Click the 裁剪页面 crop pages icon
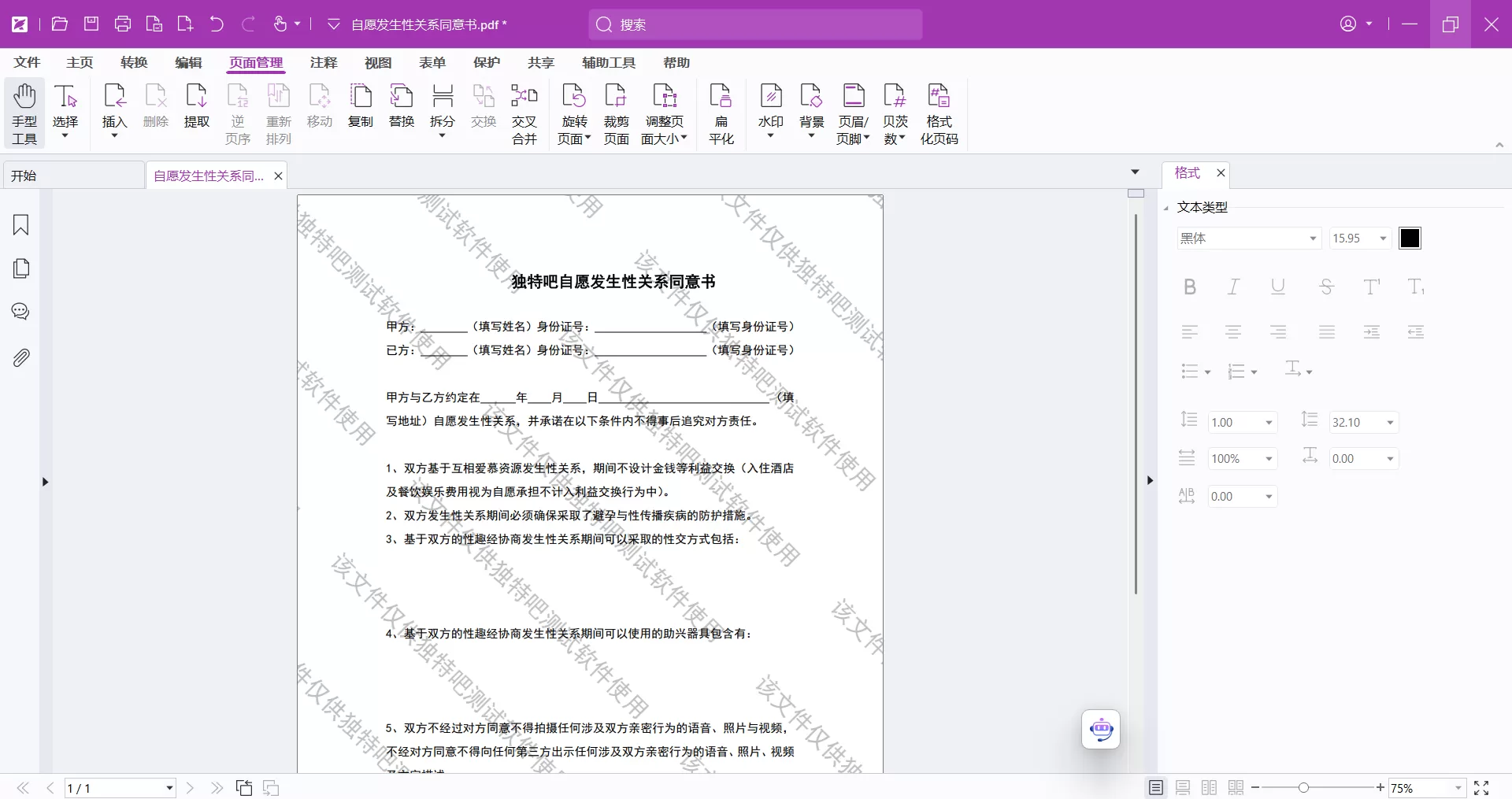 pyautogui.click(x=617, y=110)
